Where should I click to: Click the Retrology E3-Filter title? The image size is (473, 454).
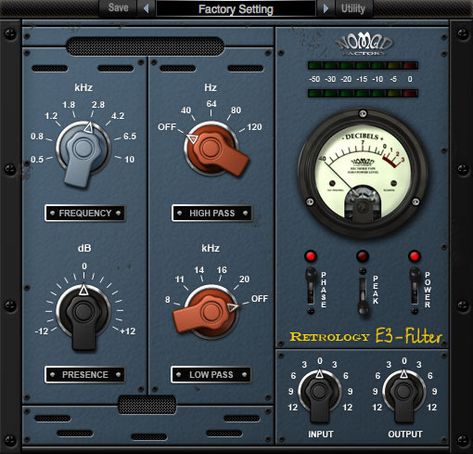(366, 336)
